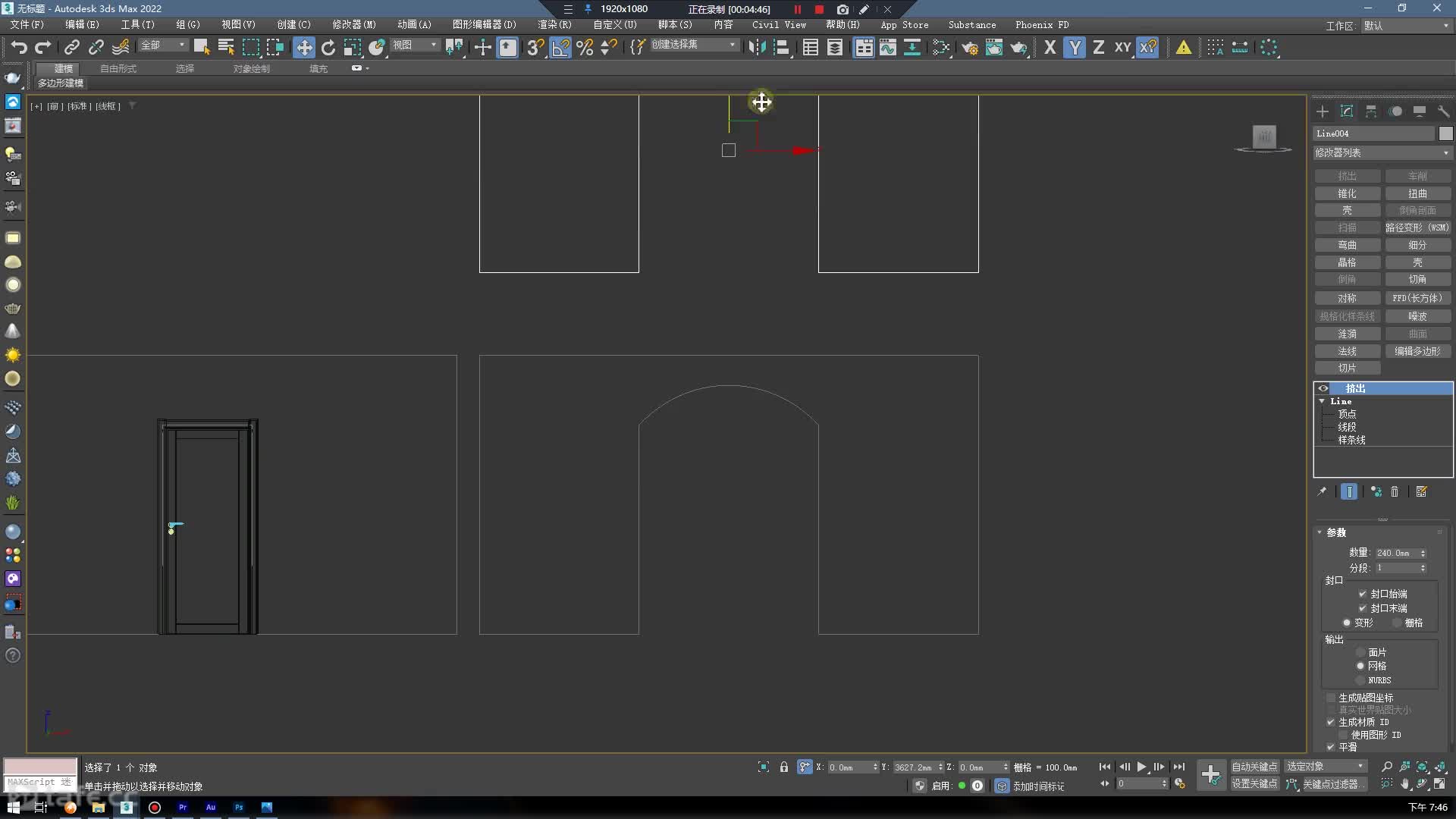Screen dimensions: 1456x819
Task: Toggle the 封口末端 checkbox
Action: (1363, 608)
